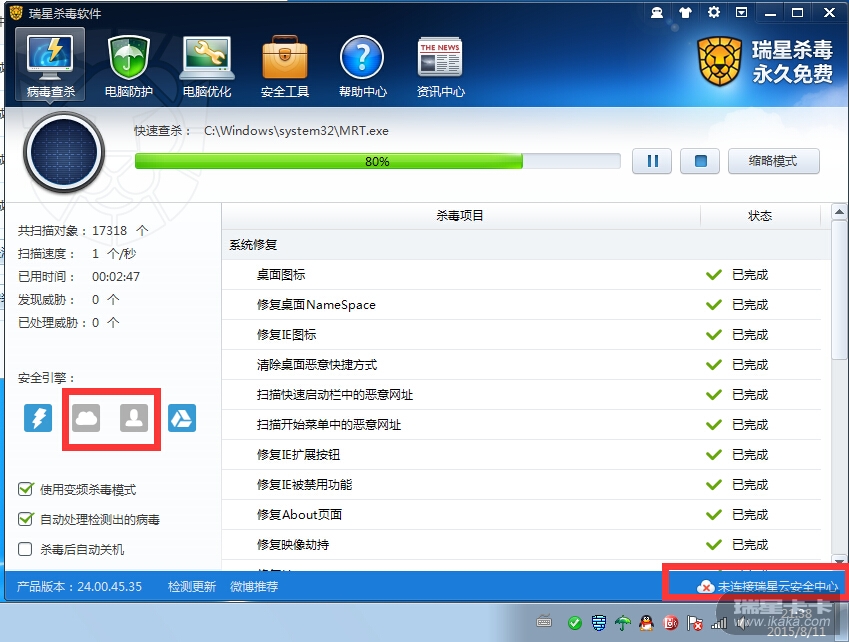Viewport: 849px width, 642px height.
Task: Click the cloud security engine icon
Action: coord(86,418)
